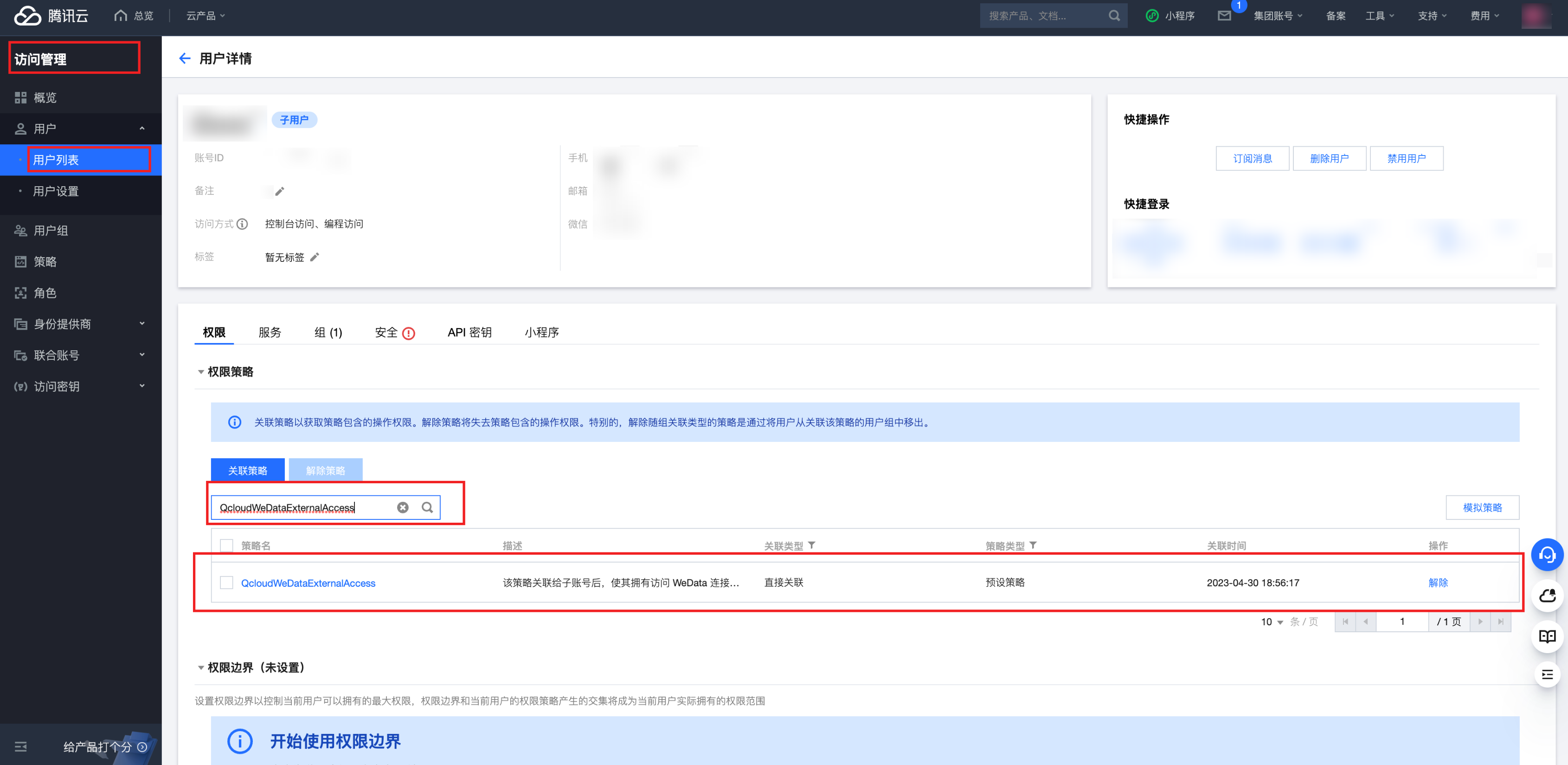
Task: Check the QcloudWeDataExternalAccess row checkbox
Action: pos(226,583)
